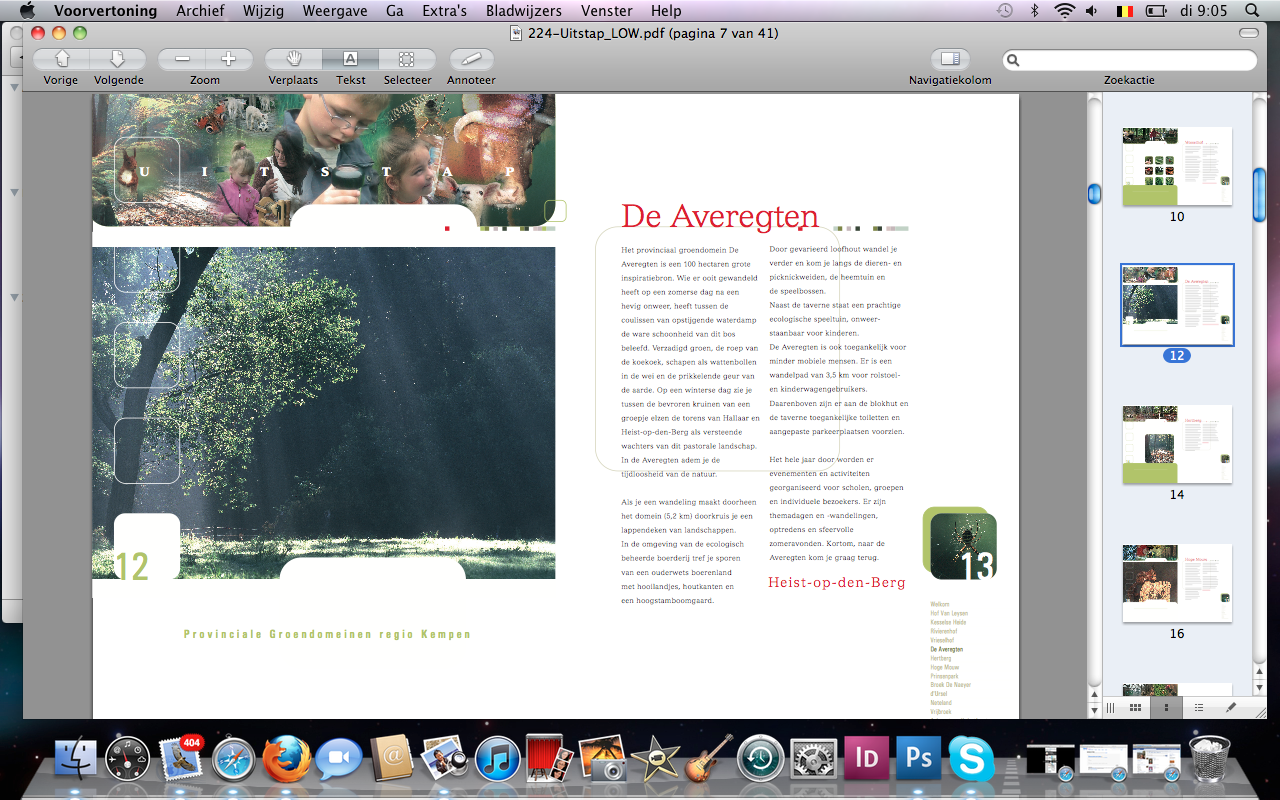Image resolution: width=1280 pixels, height=800 pixels.
Task: Open Time Machine status menu
Action: 1005,11
